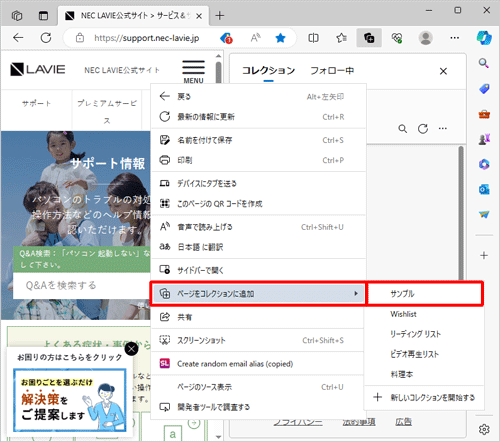Image resolution: width=500 pixels, height=442 pixels.
Task: Search within the Collections pane
Action: [403, 129]
